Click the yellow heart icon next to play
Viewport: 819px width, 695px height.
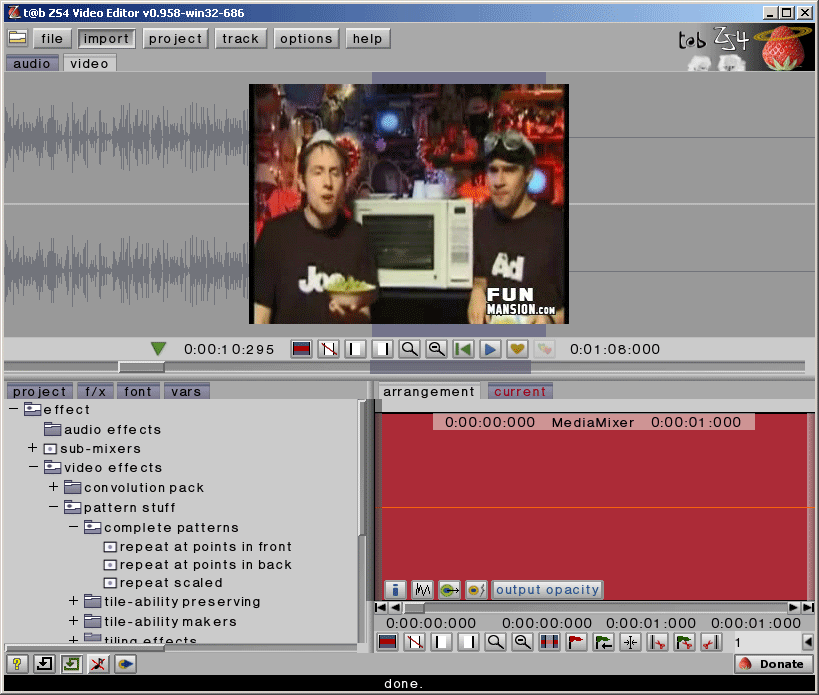517,349
